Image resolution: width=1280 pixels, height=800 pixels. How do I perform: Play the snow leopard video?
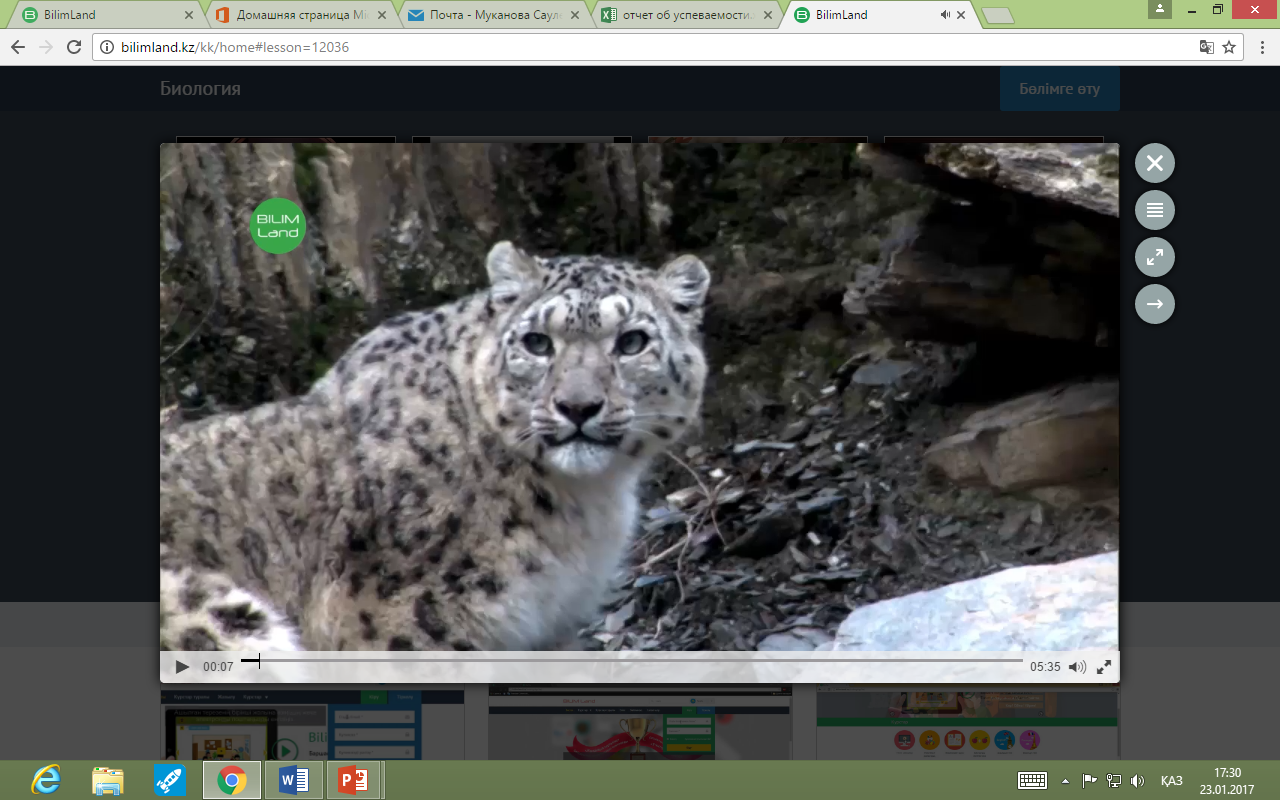coord(182,667)
